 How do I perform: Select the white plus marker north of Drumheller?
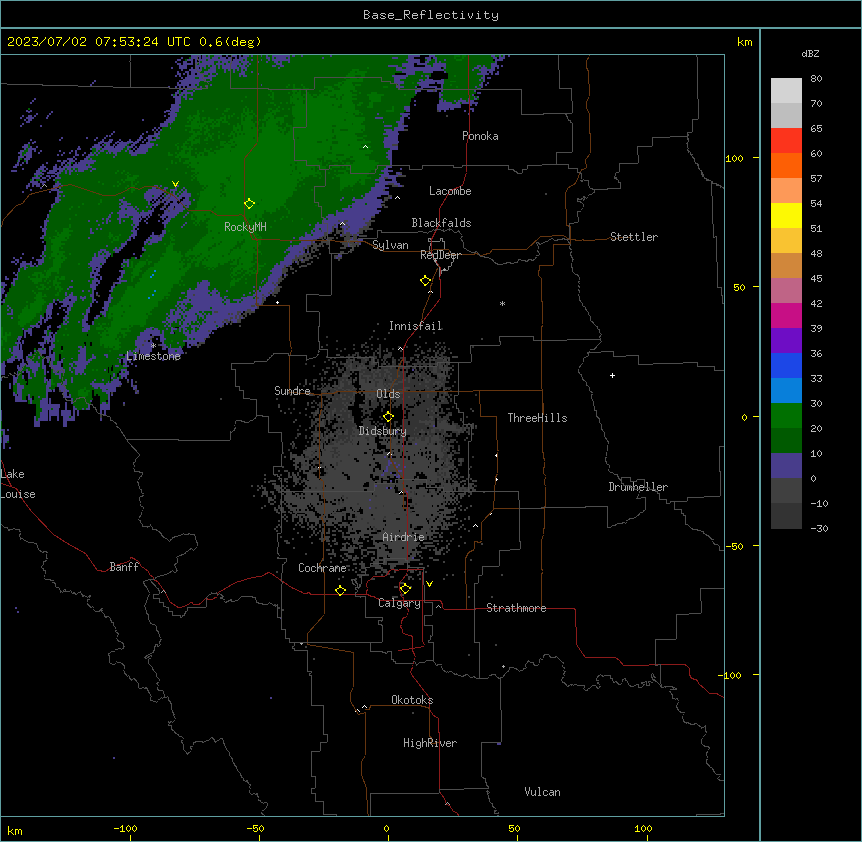tap(612, 375)
